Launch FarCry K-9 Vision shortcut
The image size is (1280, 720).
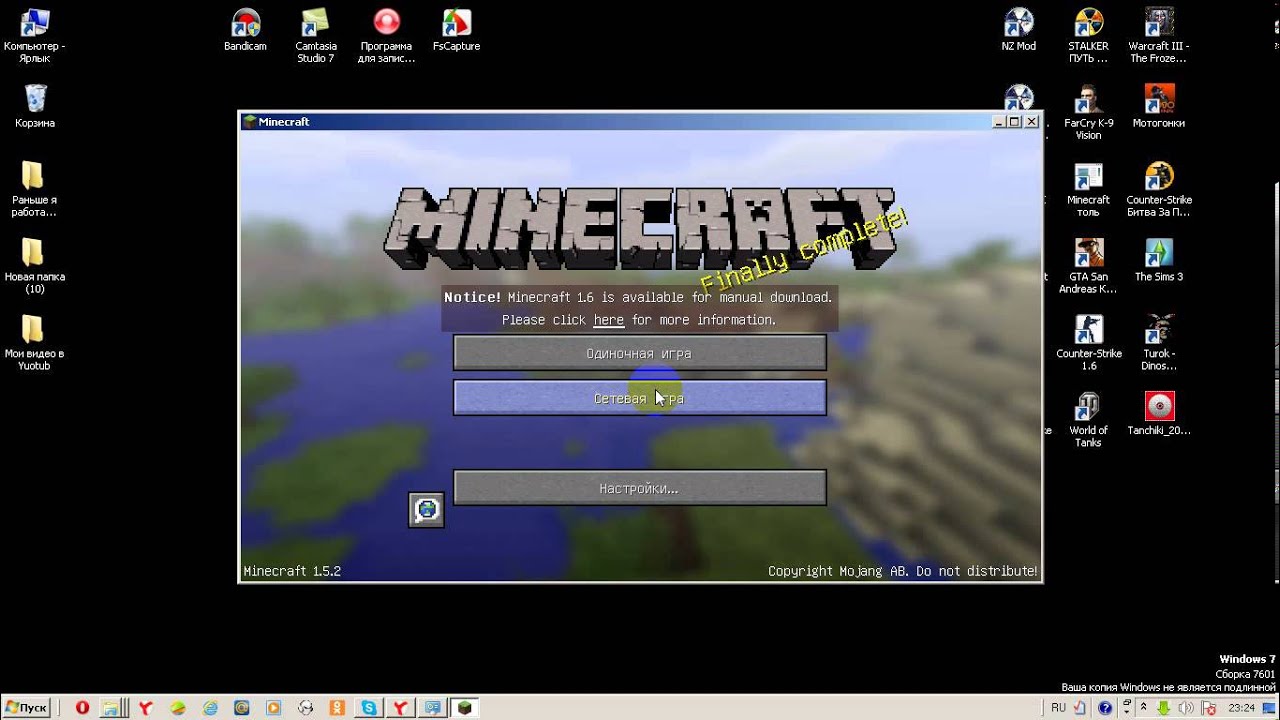point(1088,112)
